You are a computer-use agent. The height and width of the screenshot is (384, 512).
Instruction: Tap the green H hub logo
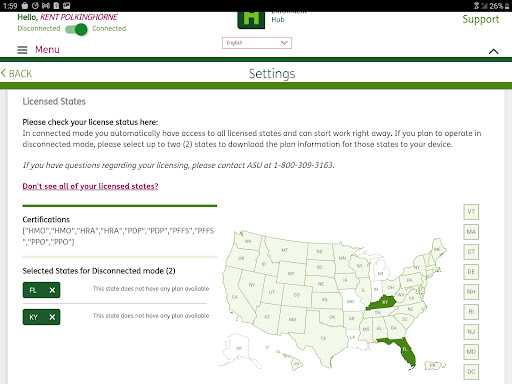tap(251, 19)
